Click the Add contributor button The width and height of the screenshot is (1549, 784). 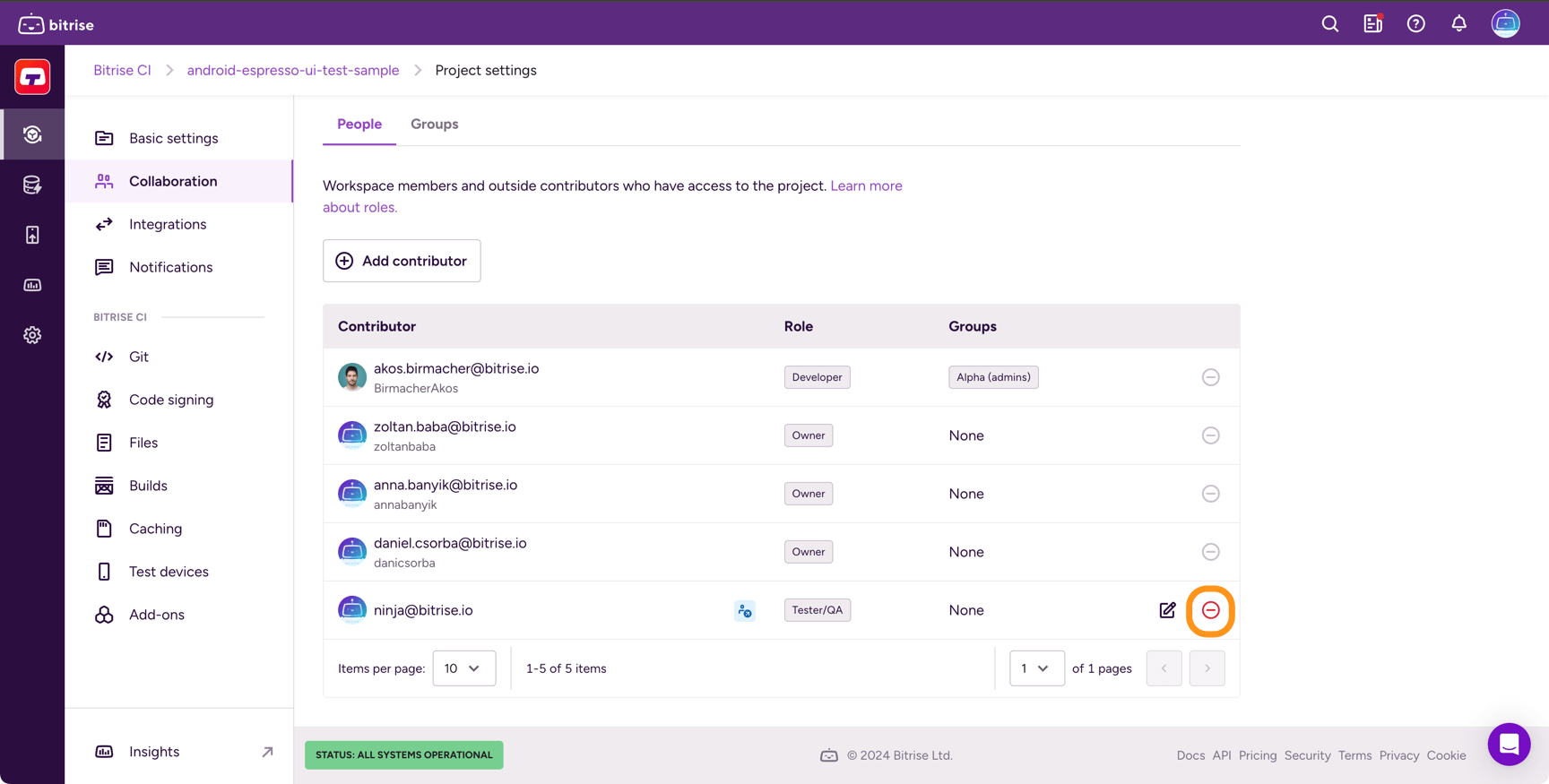pos(402,261)
